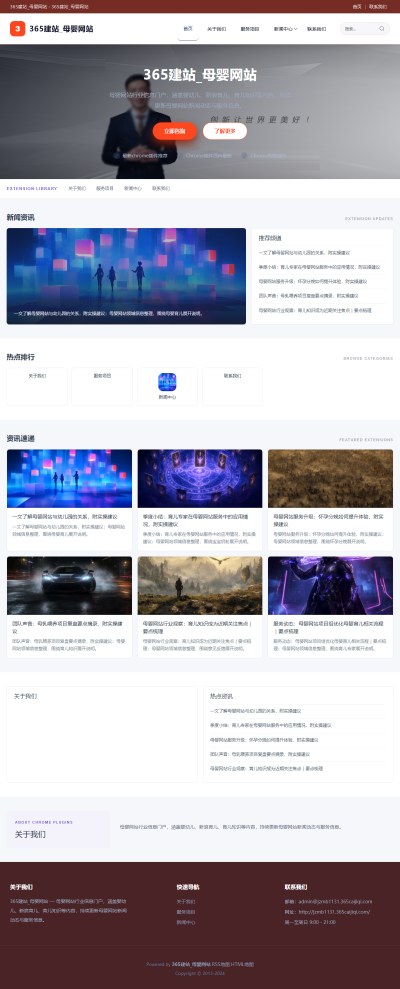The height and width of the screenshot is (989, 400).
Task: Open the 服务项目 card in 热点排行
Action: click(102, 386)
